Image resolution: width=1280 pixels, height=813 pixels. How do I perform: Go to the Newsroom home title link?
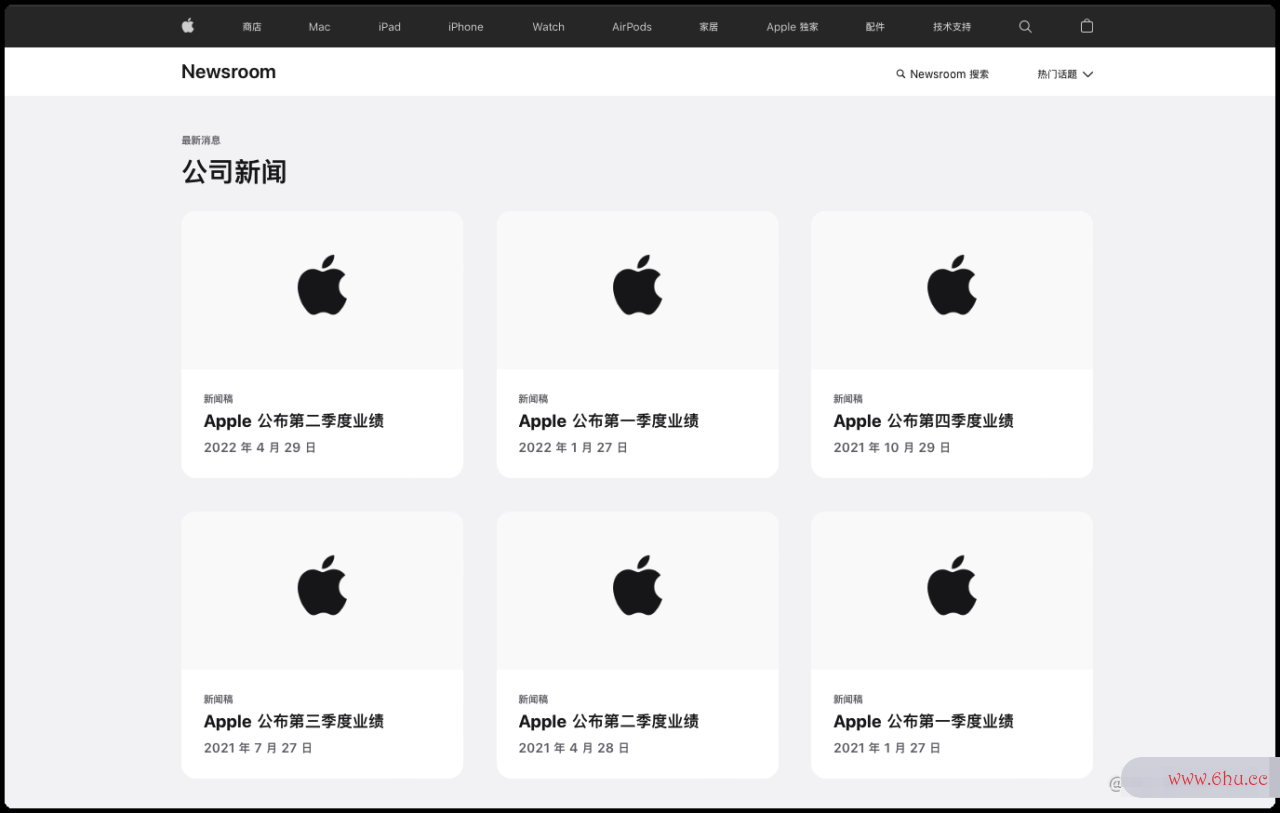(x=229, y=72)
